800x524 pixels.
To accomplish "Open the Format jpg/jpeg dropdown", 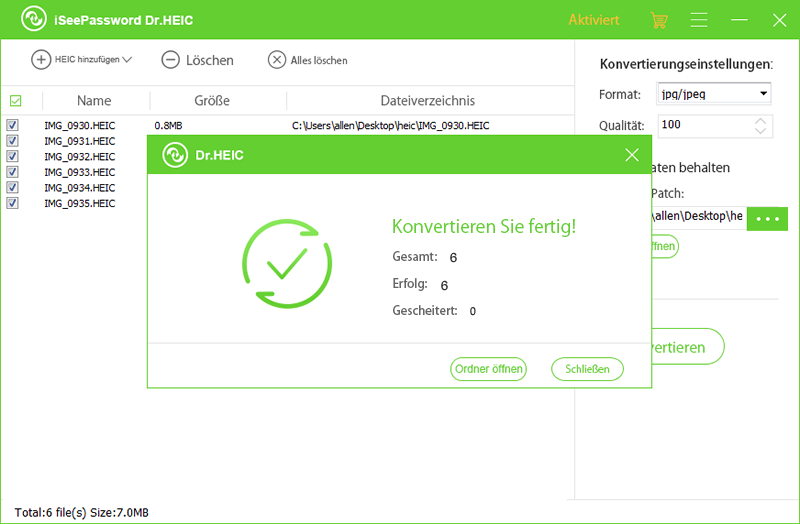I will [713, 94].
